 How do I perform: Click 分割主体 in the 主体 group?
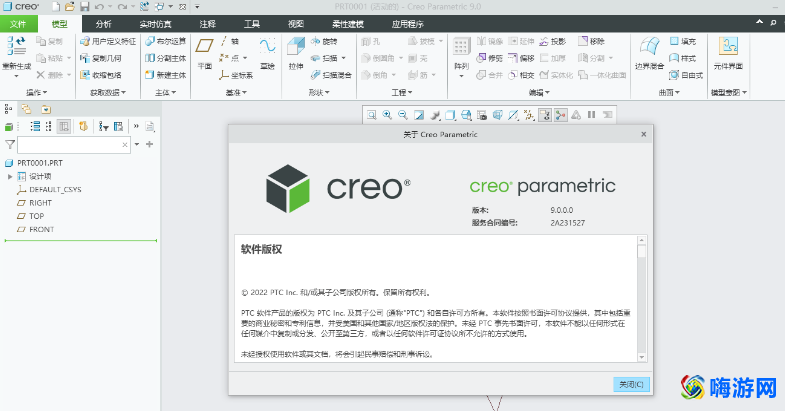coord(166,59)
